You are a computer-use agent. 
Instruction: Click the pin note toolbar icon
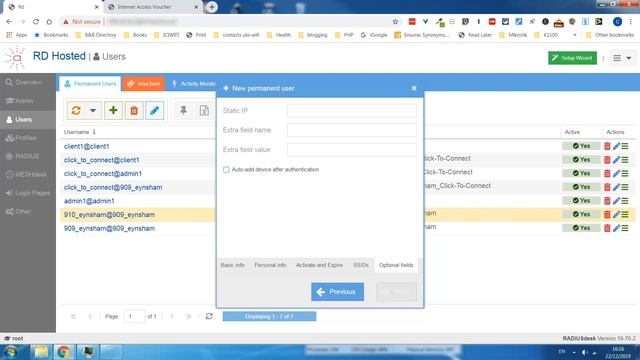click(183, 110)
